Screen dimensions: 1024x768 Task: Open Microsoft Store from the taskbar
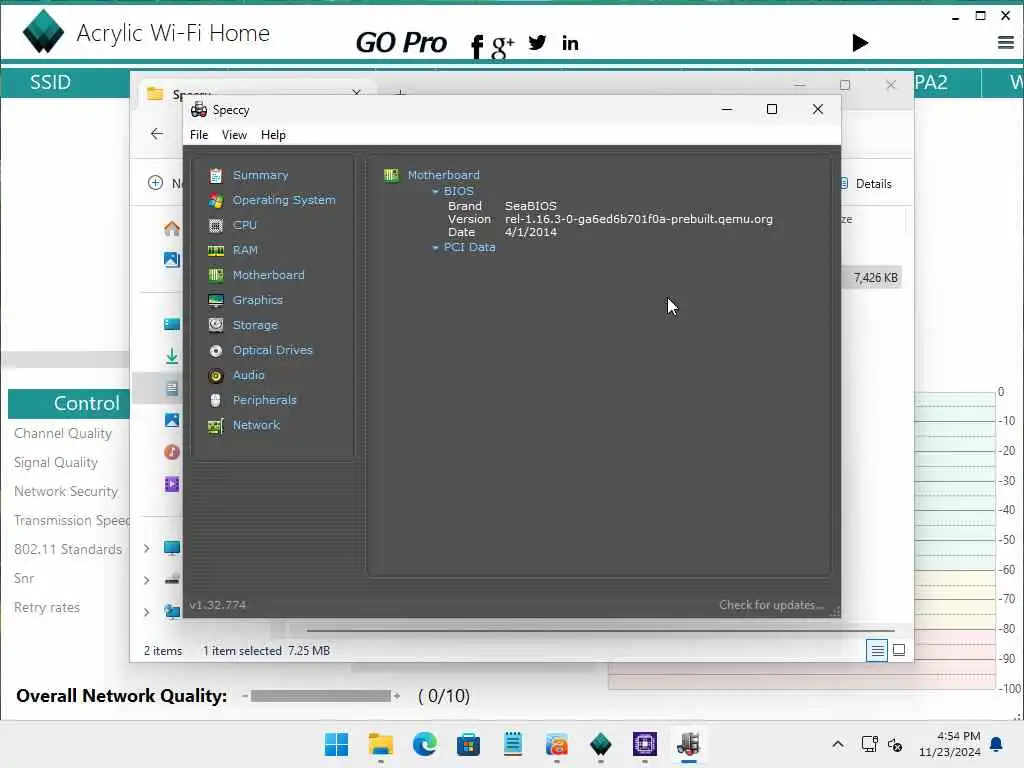tap(468, 744)
